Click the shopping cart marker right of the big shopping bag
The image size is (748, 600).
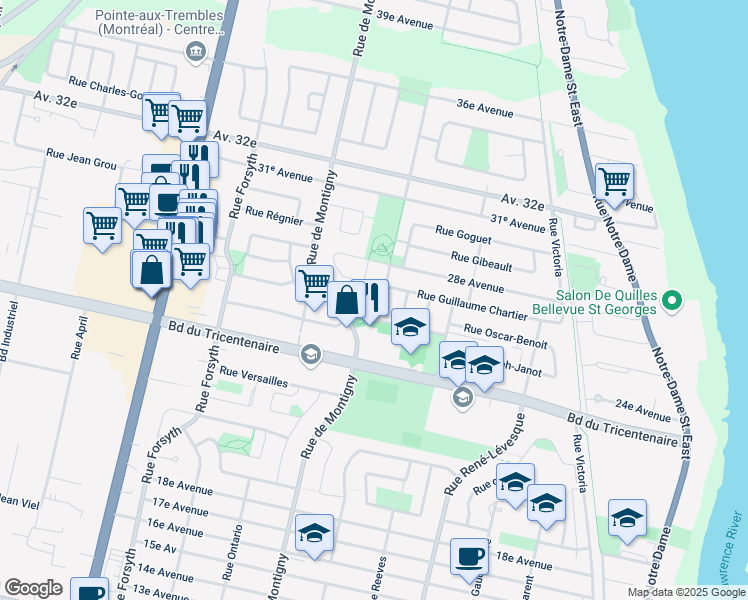click(192, 264)
